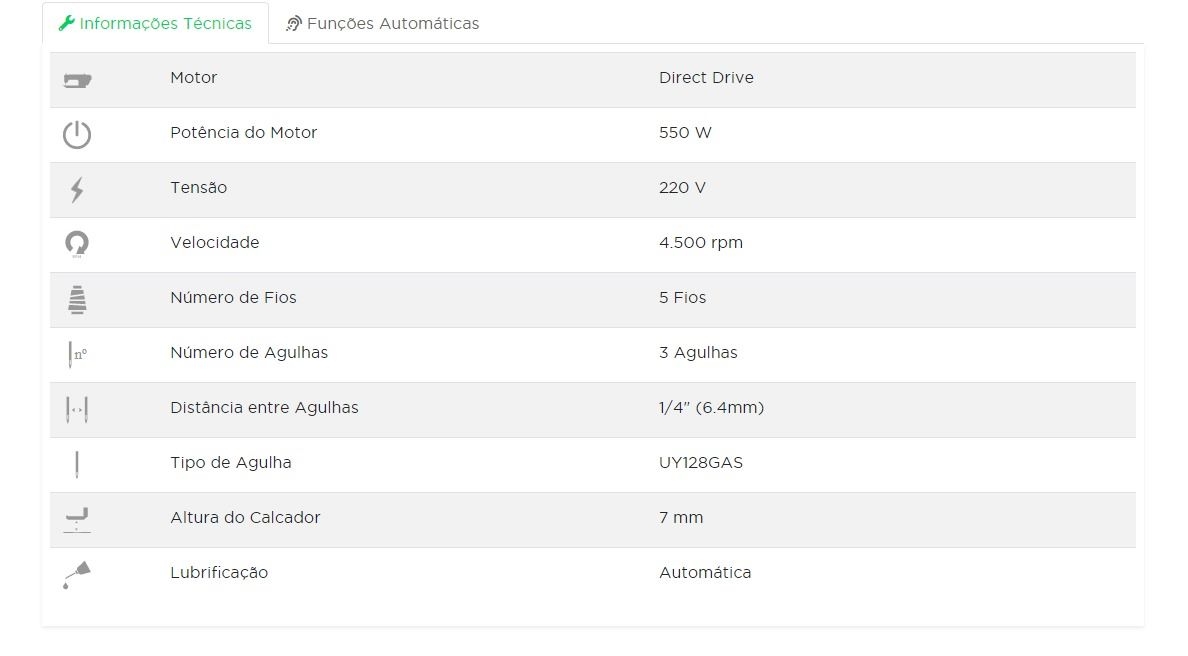Click the 550 W power value
This screenshot has width=1188, height=656.
685,133
